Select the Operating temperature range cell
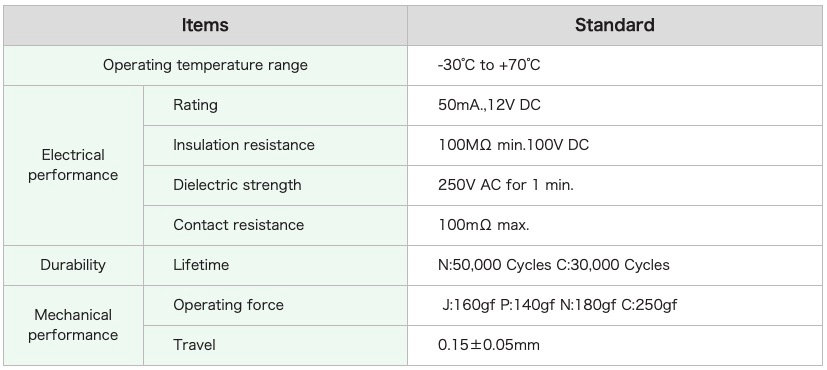Viewport: 827px width, 370px height. click(x=205, y=65)
